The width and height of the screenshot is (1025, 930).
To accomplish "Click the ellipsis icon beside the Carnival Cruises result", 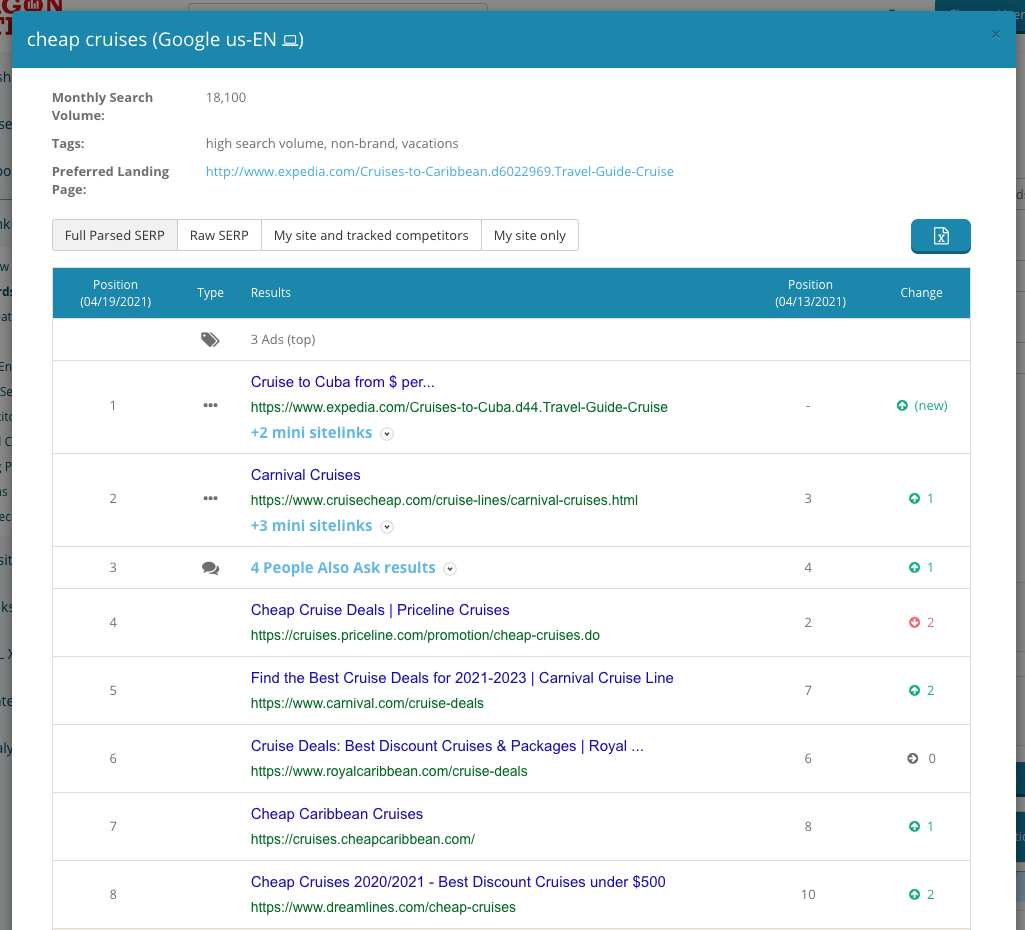I will coord(210,498).
